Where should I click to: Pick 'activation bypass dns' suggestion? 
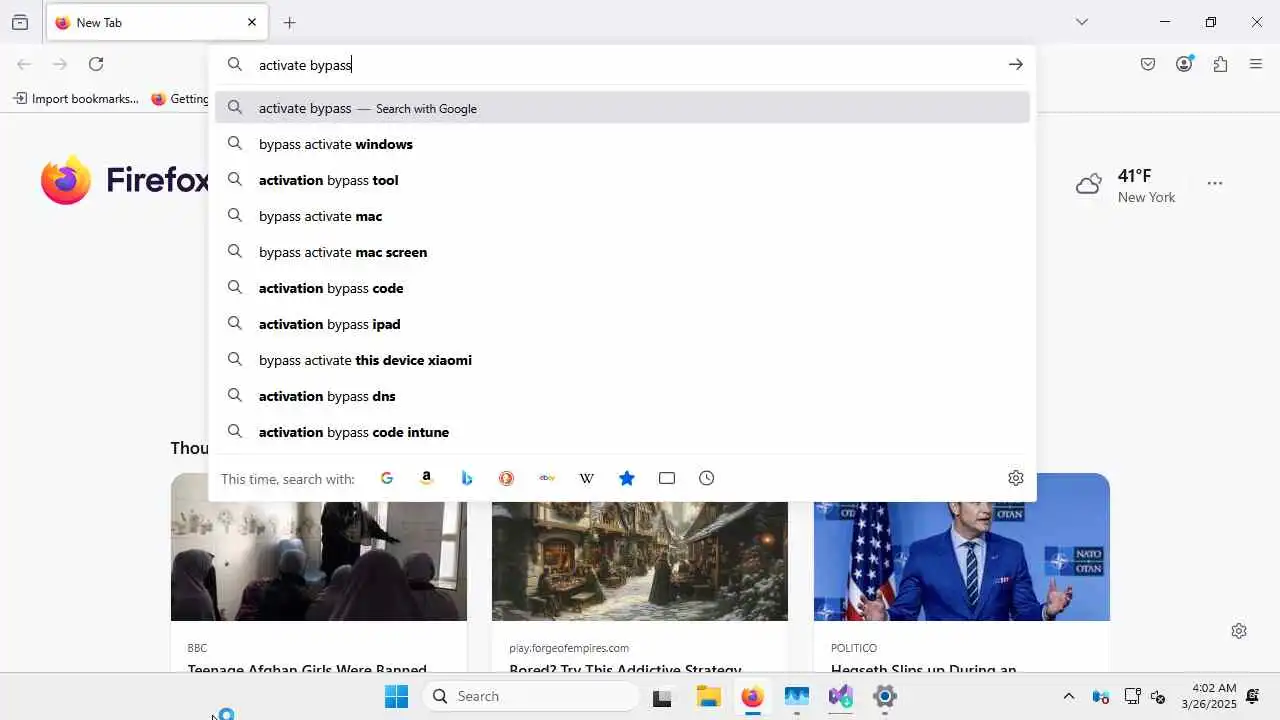point(622,396)
